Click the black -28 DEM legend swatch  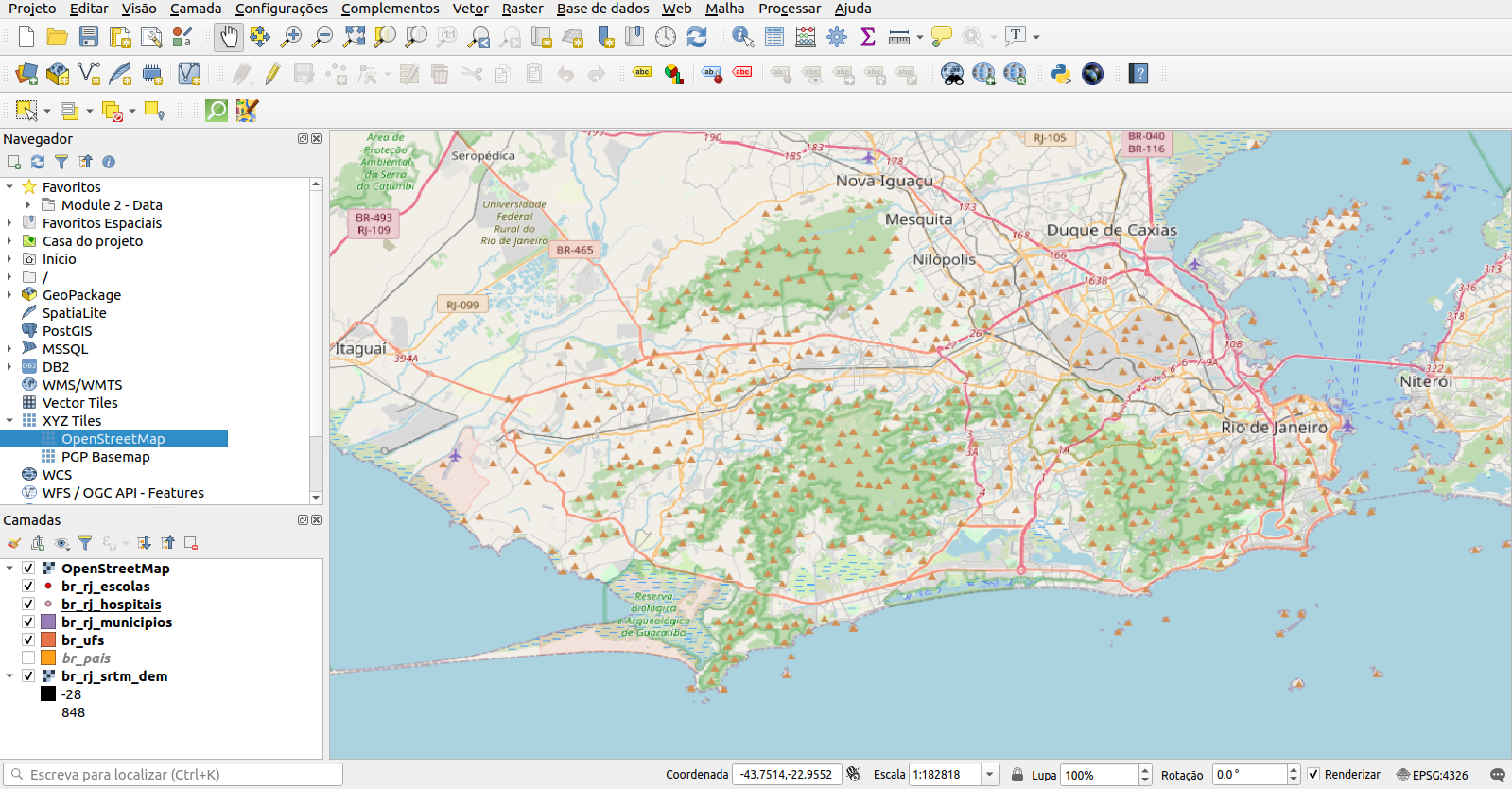point(48,694)
